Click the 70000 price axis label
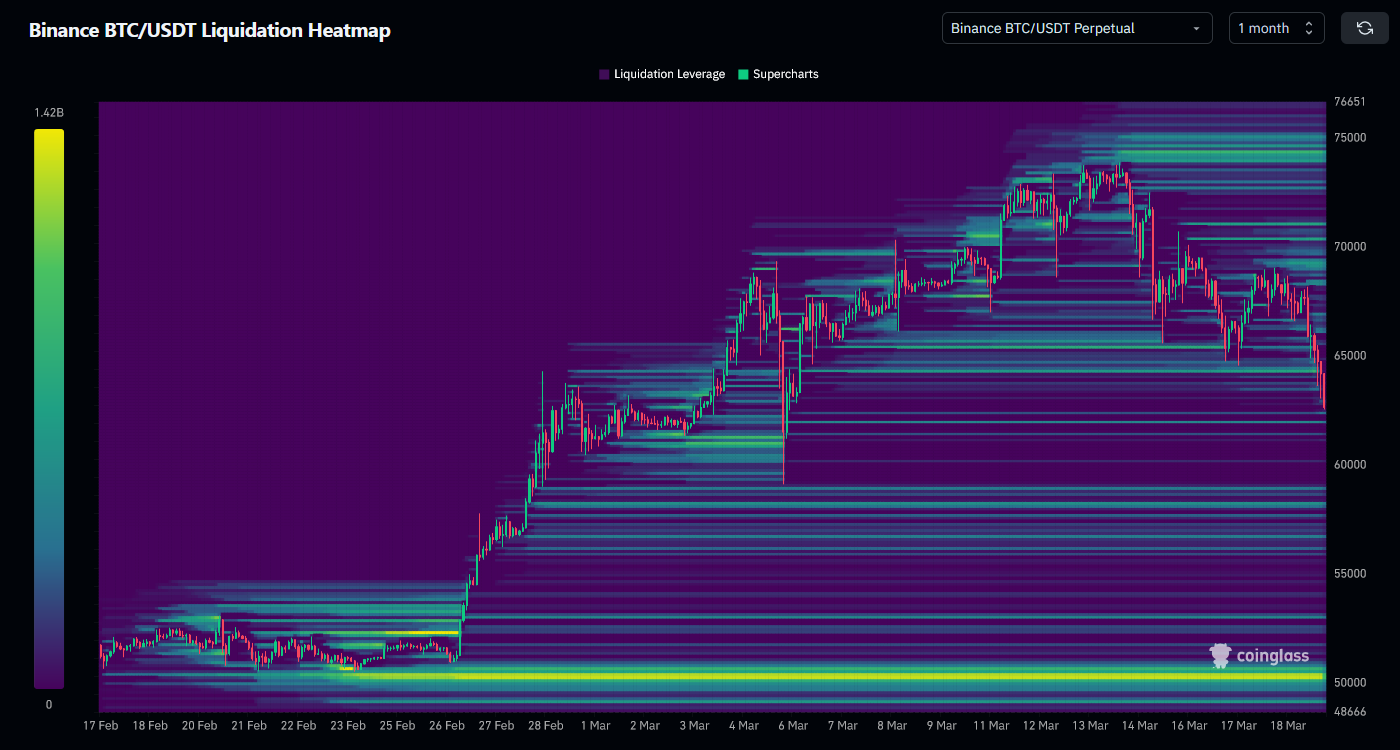 pyautogui.click(x=1349, y=247)
